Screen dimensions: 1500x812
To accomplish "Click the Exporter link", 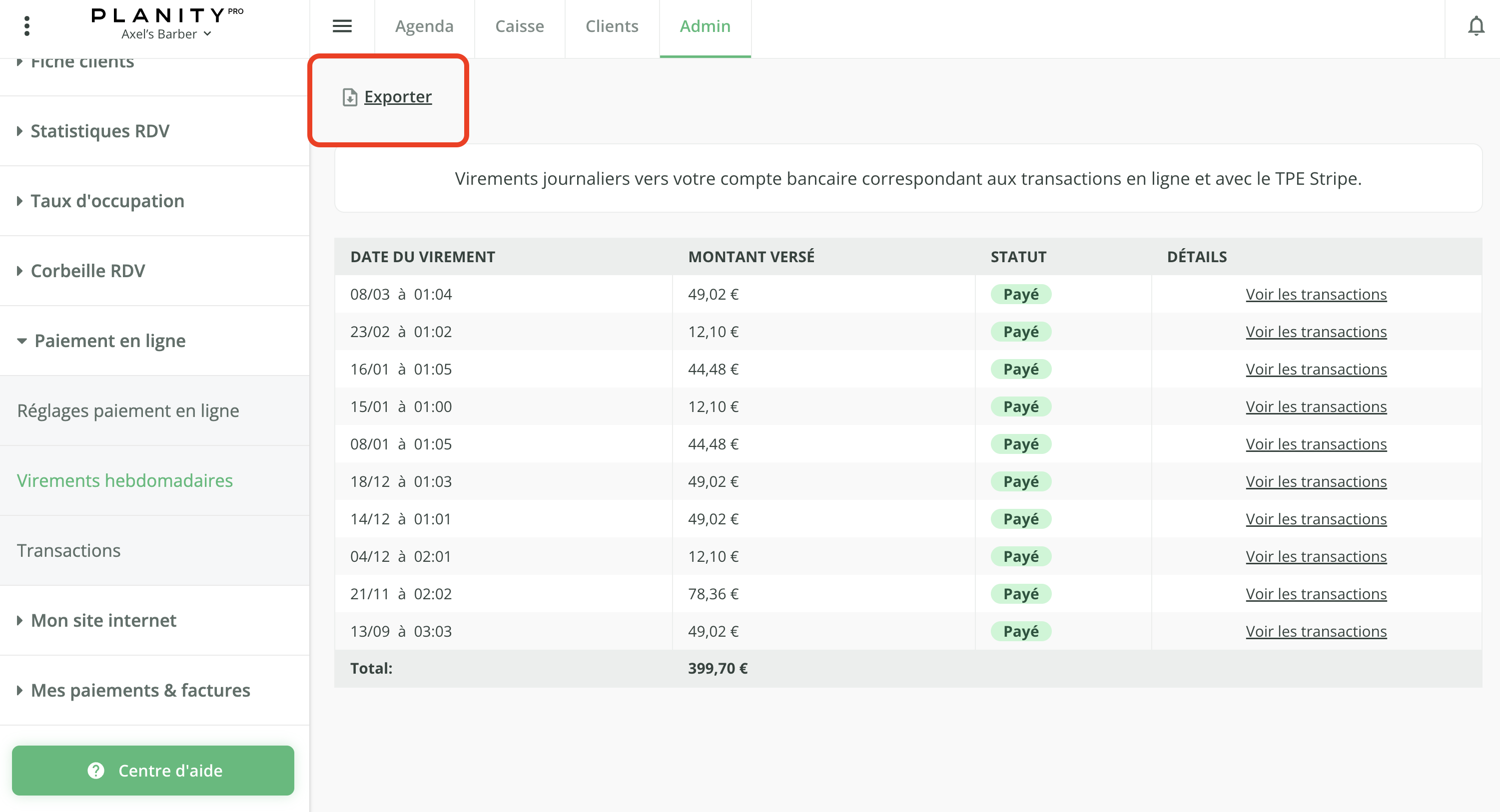I will point(398,96).
